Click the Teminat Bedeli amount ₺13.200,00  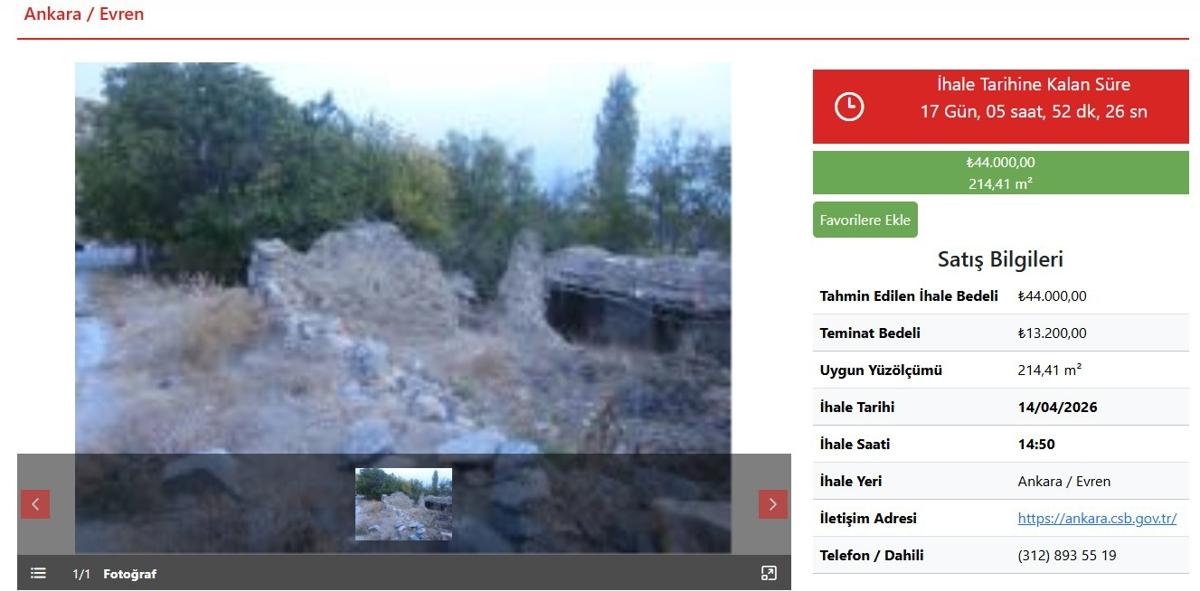coord(1052,333)
